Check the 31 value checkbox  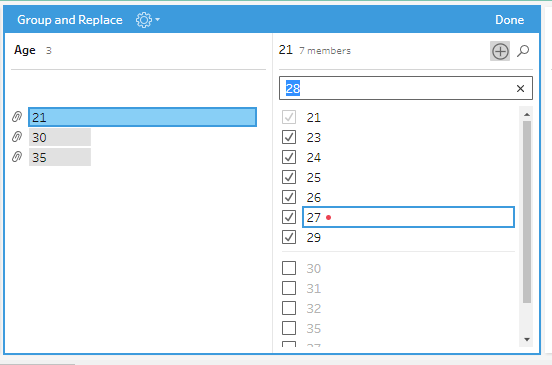289,288
